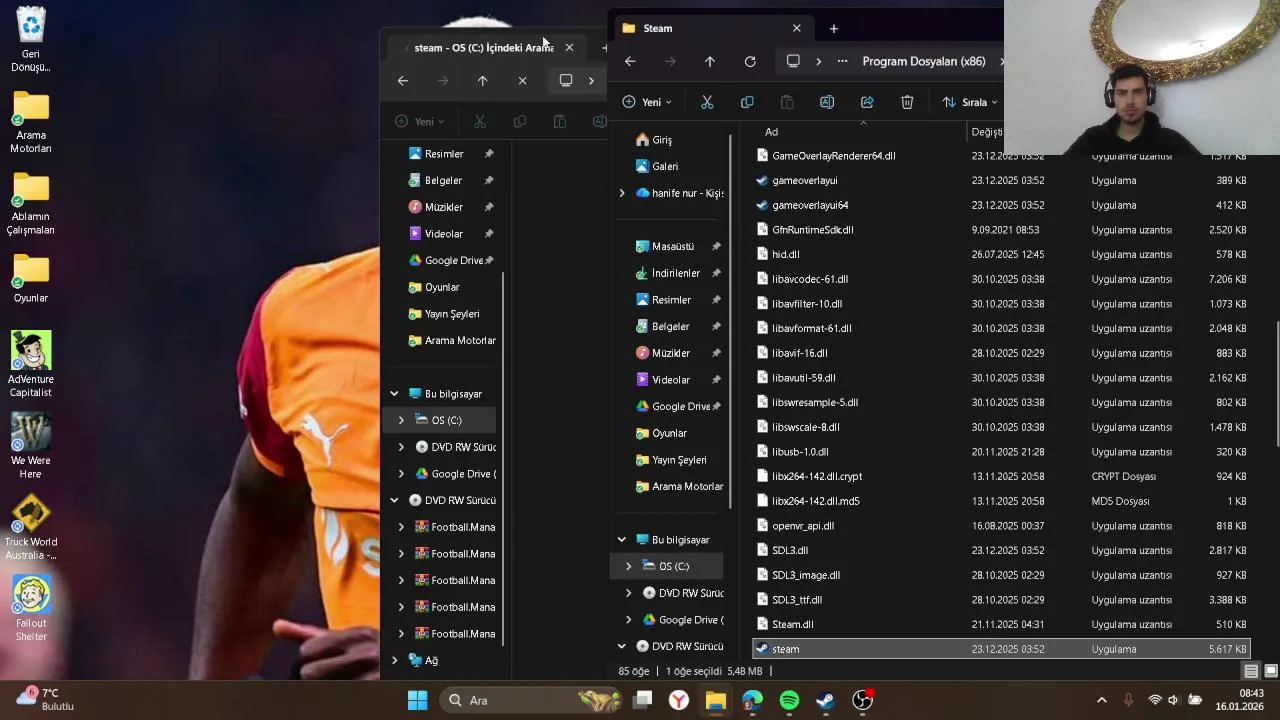Open breadcrumb ellipsis menu in Steam window
Image resolution: width=1280 pixels, height=720 pixels.
point(842,61)
